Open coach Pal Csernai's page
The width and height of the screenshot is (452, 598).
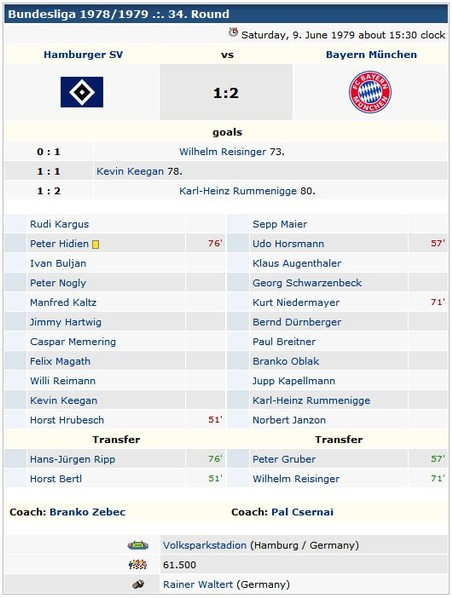(302, 512)
